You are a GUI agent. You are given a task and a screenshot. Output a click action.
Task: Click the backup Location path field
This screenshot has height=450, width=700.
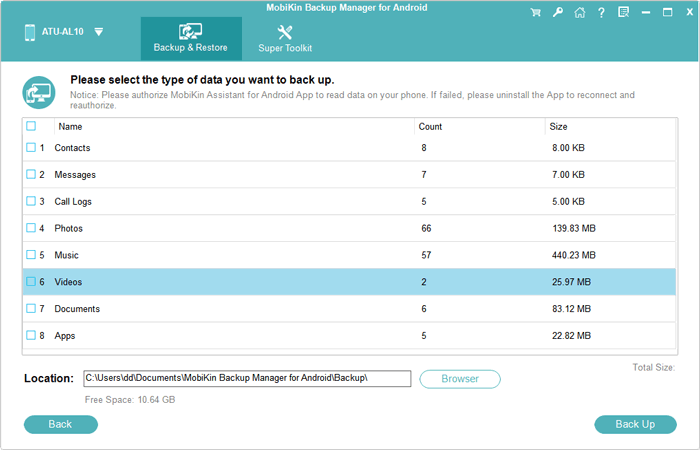pyautogui.click(x=247, y=378)
